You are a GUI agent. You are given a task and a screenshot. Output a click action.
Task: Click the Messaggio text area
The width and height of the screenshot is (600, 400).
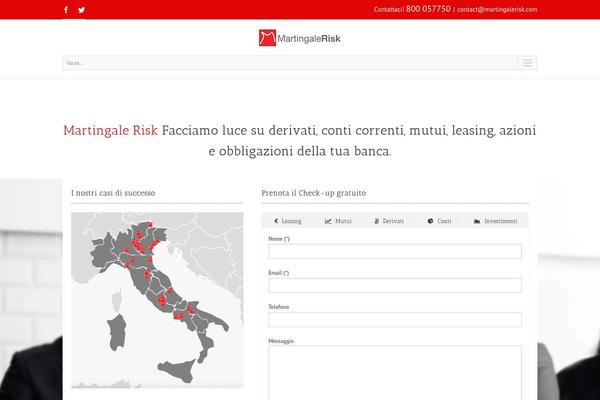(x=395, y=373)
